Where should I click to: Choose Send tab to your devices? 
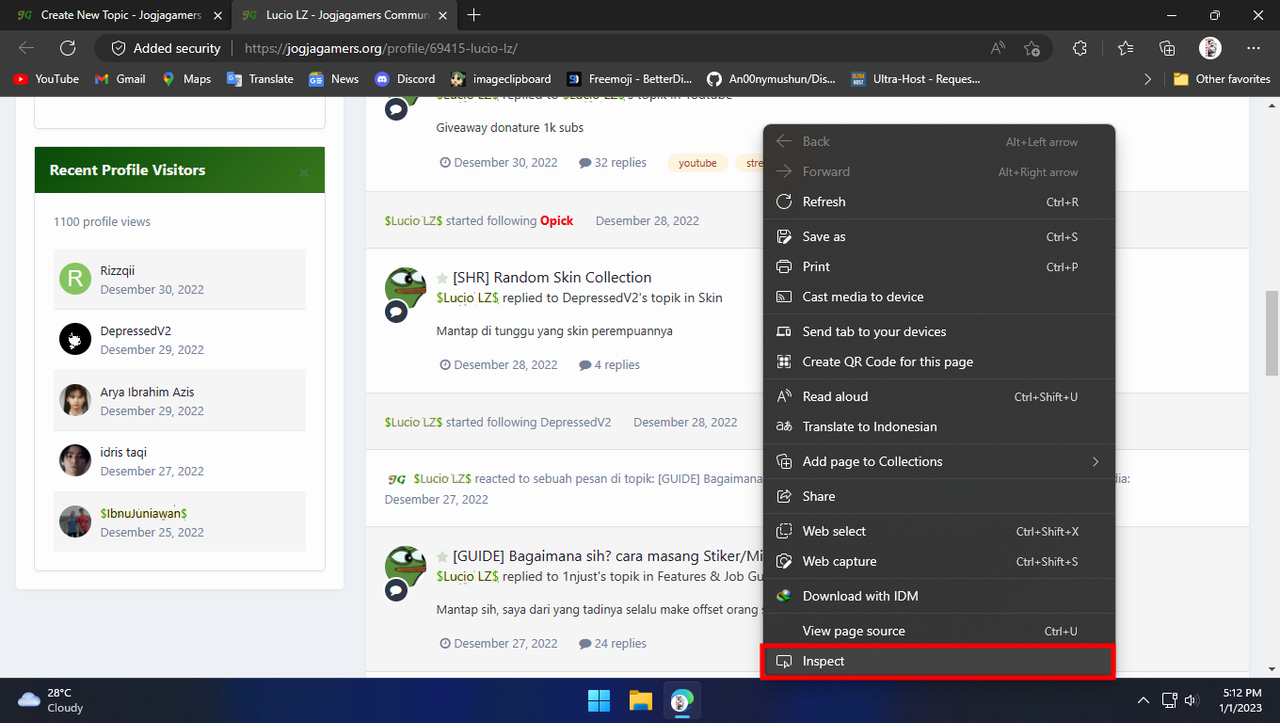[x=938, y=331]
